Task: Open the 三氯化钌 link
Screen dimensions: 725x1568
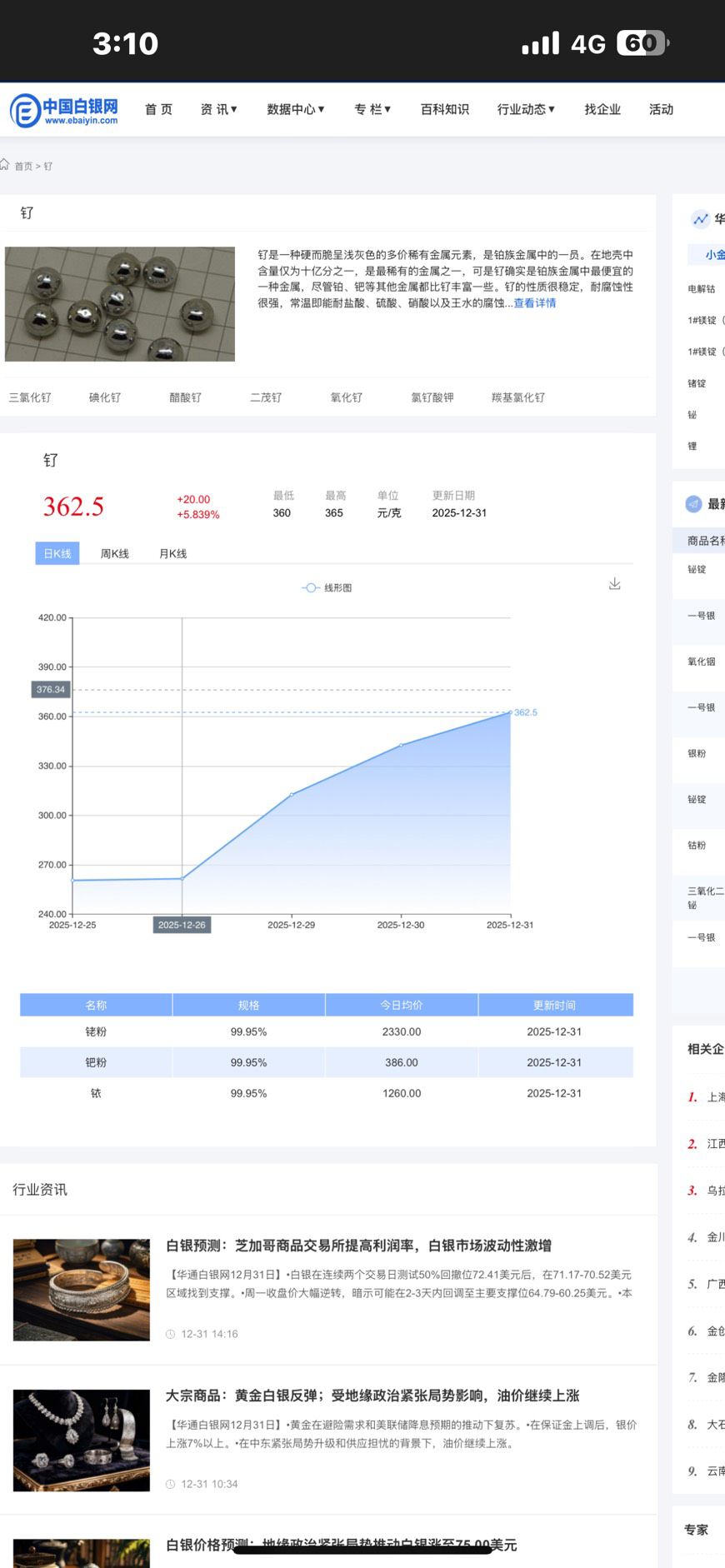Action: click(x=30, y=397)
